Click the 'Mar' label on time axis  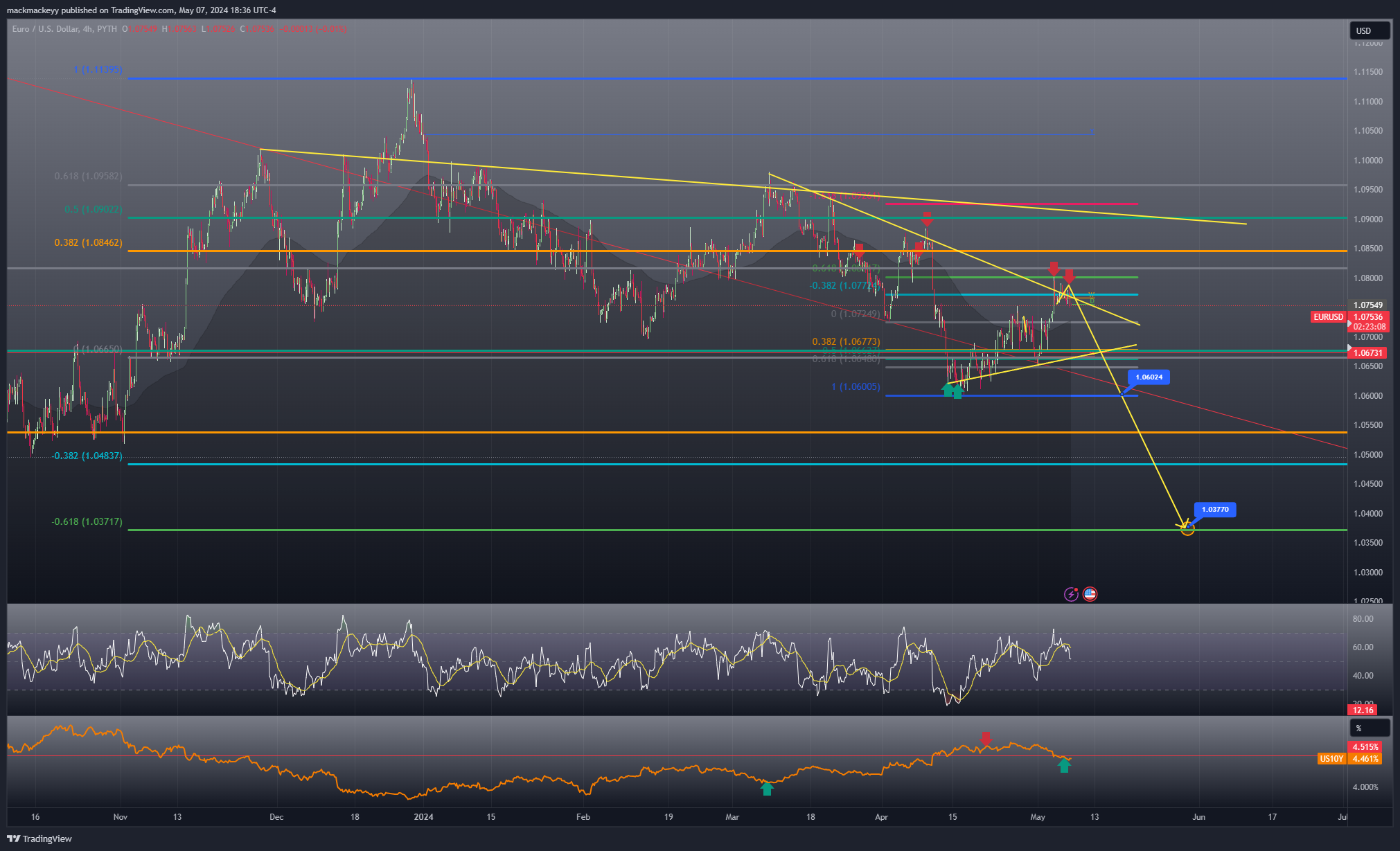[732, 817]
